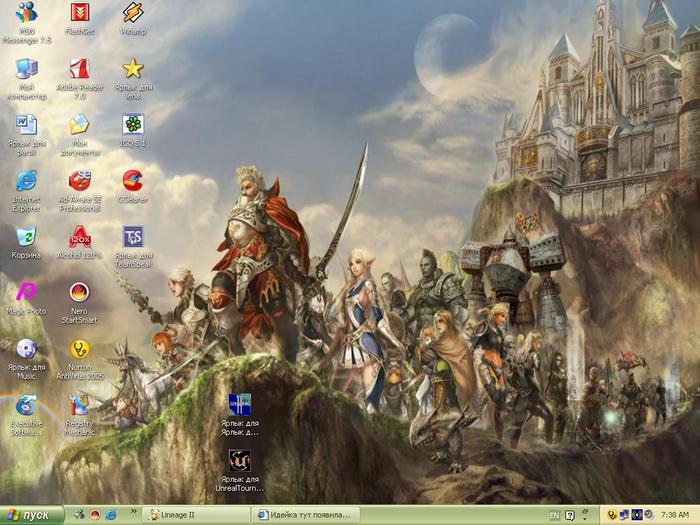Viewport: 700px width, 525px height.
Task: Click the MSN Messenger icon in Quick Launch
Action: (79, 515)
